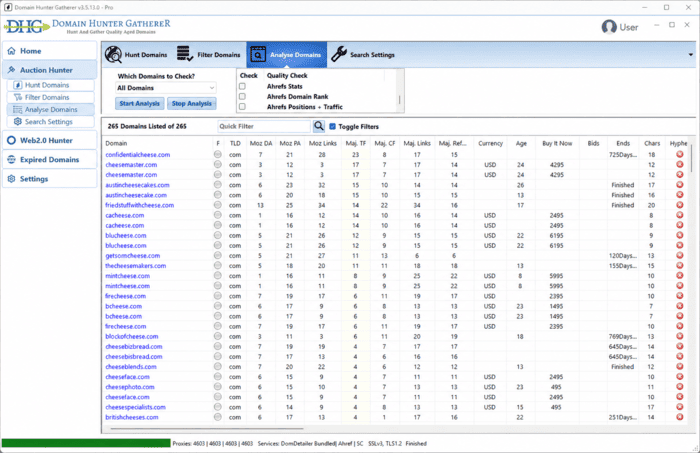Sort by Domain column header
This screenshot has height=453, width=700.
[x=117, y=143]
